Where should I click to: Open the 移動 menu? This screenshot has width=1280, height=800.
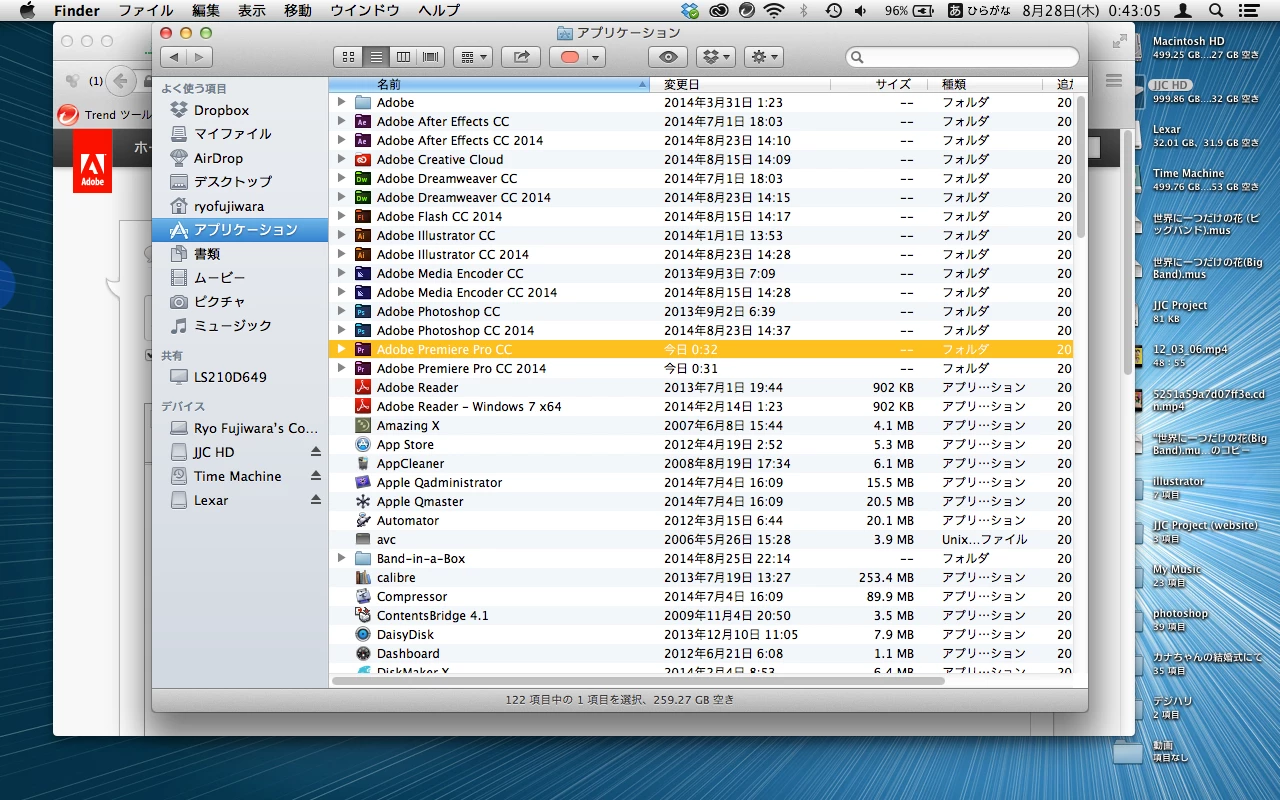(298, 11)
